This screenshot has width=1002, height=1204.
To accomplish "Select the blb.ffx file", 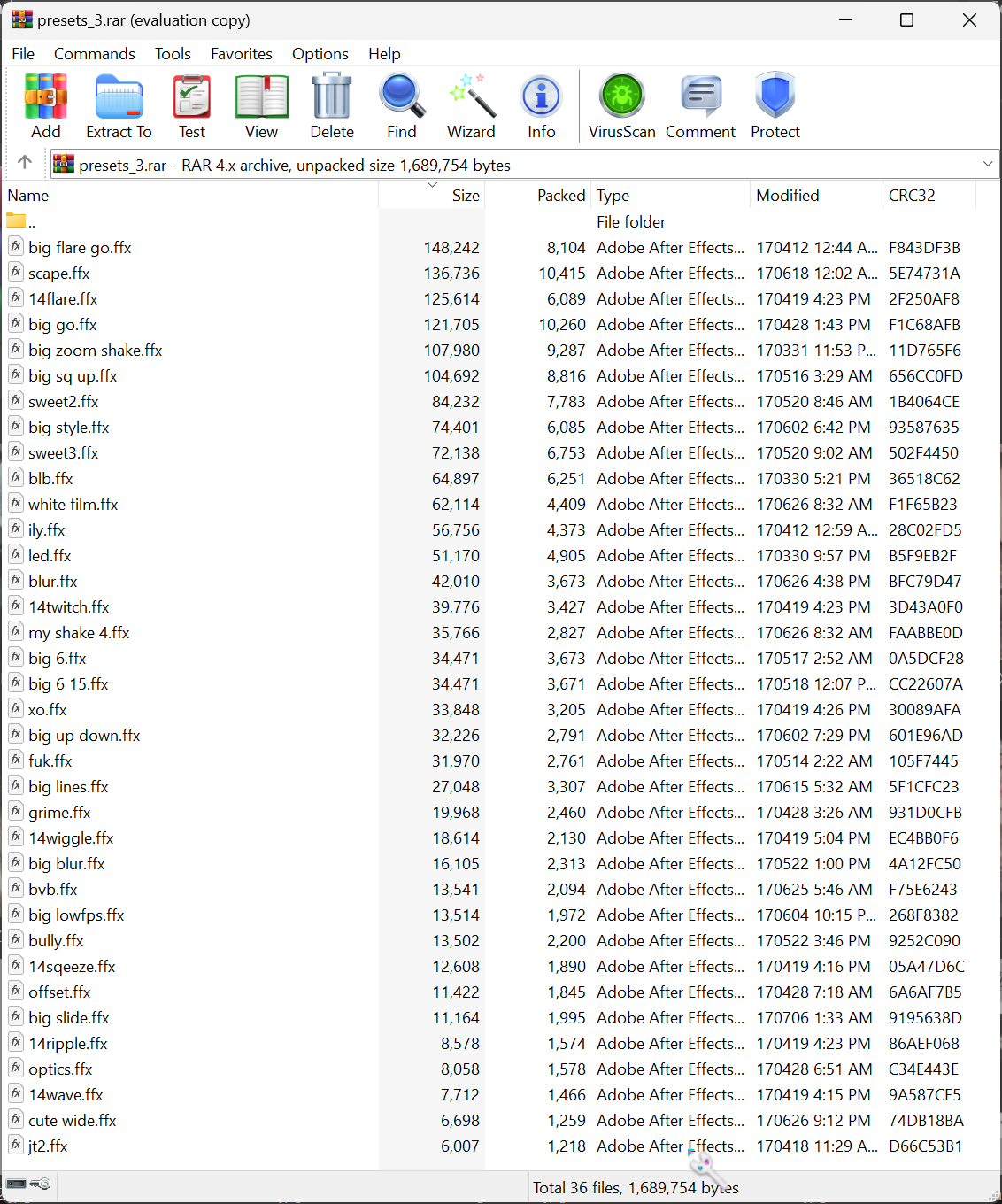I will coord(50,479).
